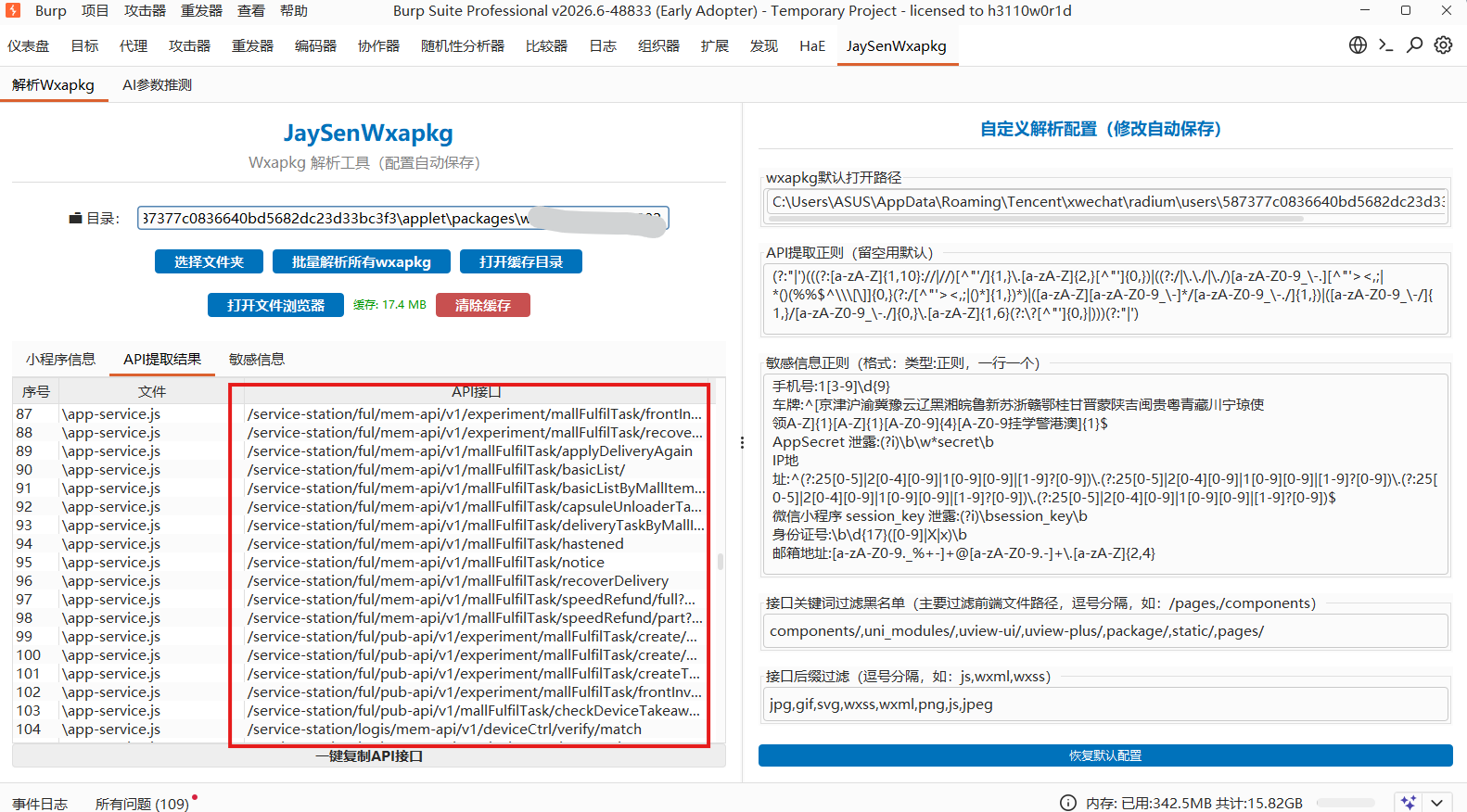Click the 接口后缀过滤 input field

tap(1105, 704)
